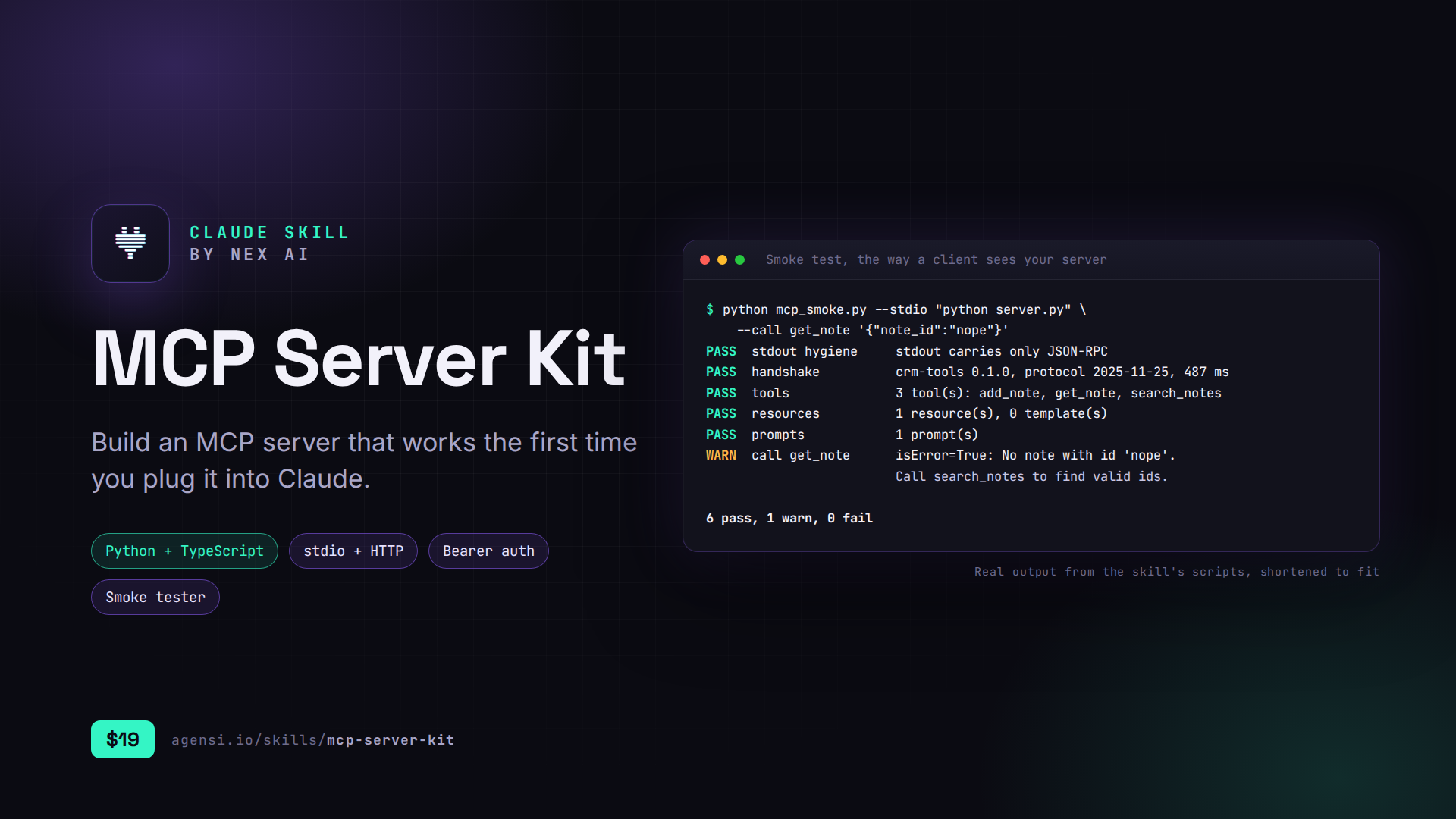Viewport: 1456px width, 819px height.
Task: Select the Bearer auth pill
Action: tap(488, 551)
